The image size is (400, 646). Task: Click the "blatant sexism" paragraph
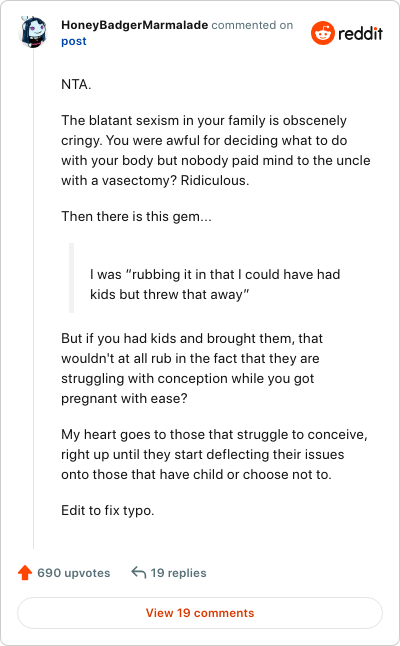(216, 150)
